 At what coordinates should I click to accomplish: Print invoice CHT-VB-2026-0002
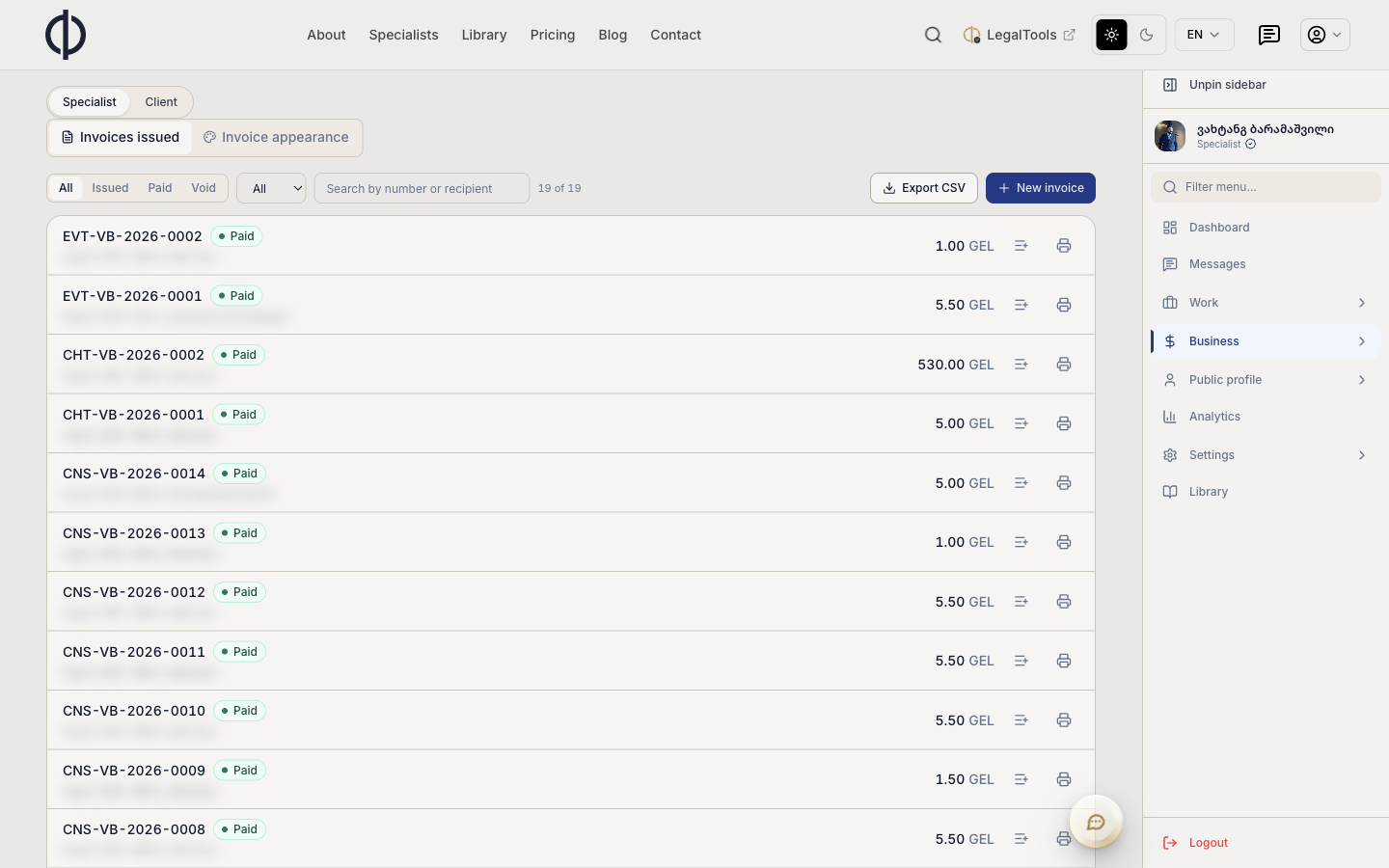click(1064, 365)
